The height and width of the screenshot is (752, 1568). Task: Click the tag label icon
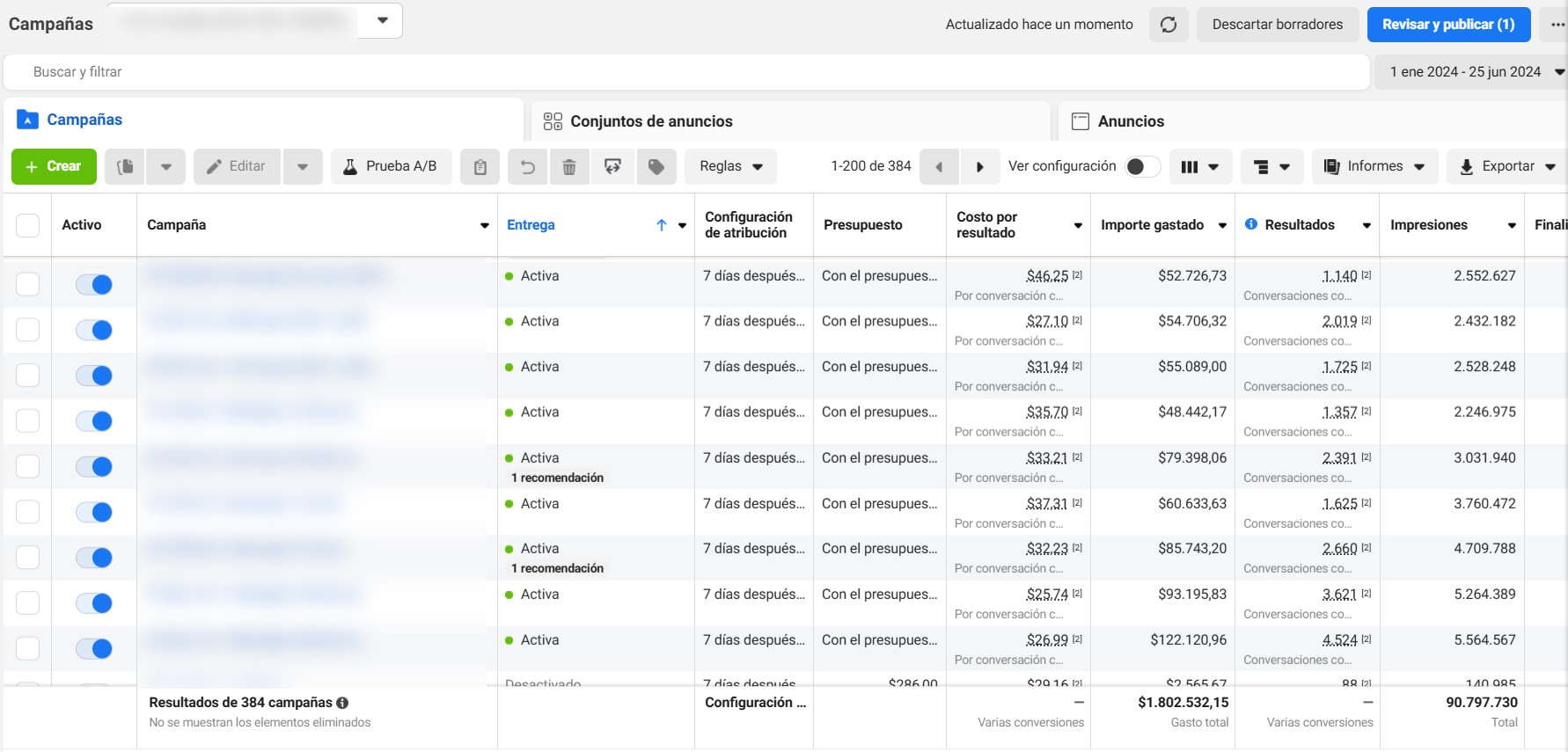click(656, 166)
